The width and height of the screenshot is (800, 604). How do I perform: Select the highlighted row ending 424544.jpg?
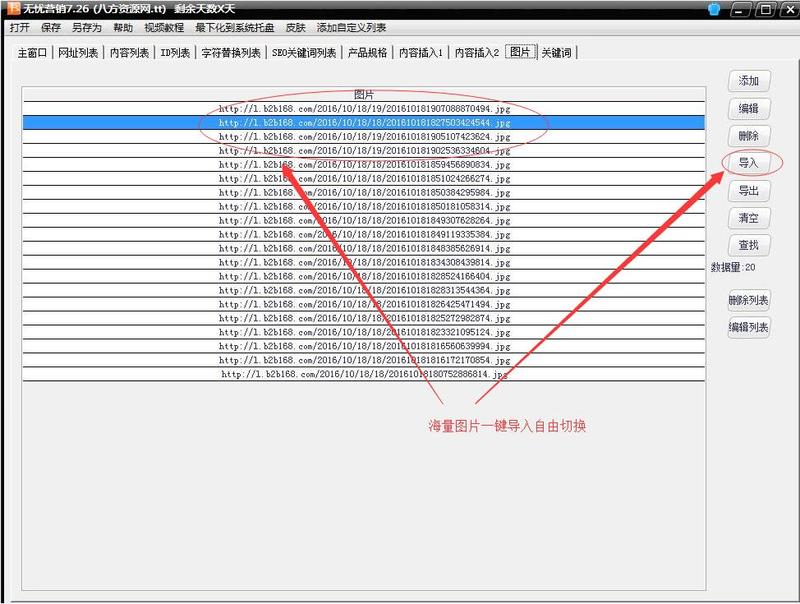[x=364, y=122]
